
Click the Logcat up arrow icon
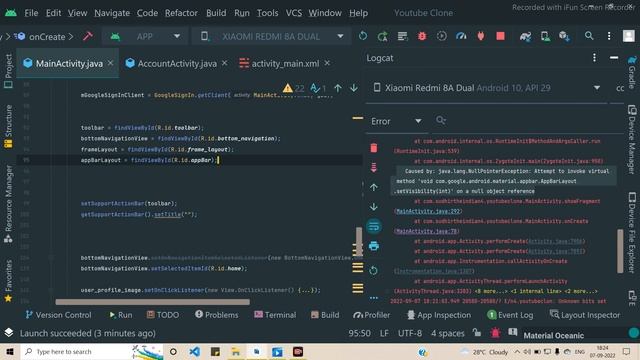373,187
